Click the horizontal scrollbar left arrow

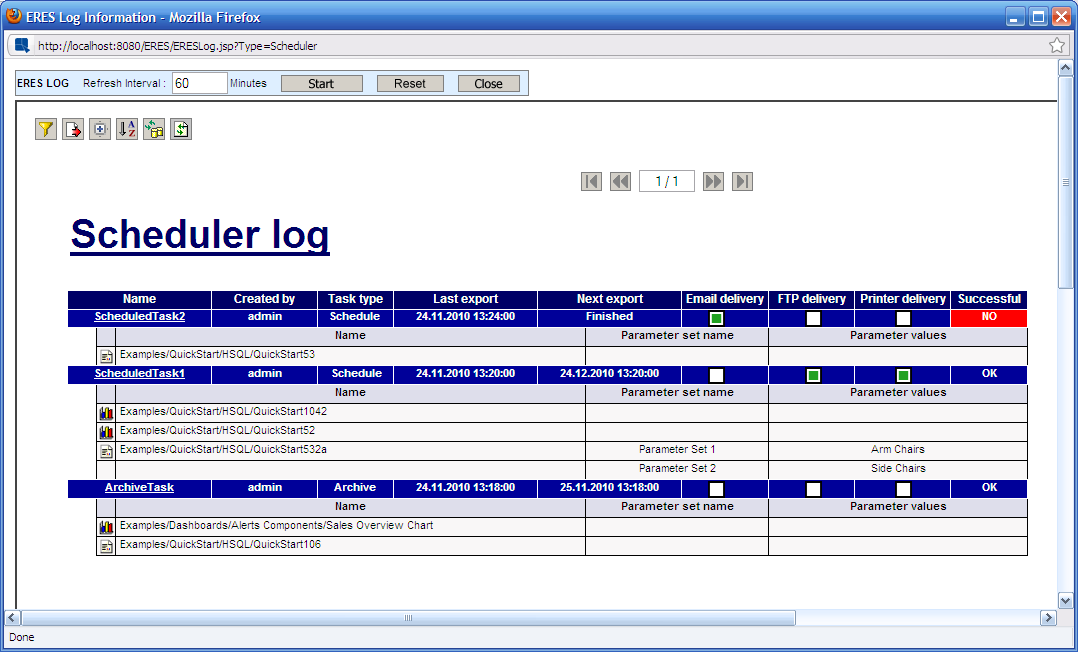coord(12,618)
